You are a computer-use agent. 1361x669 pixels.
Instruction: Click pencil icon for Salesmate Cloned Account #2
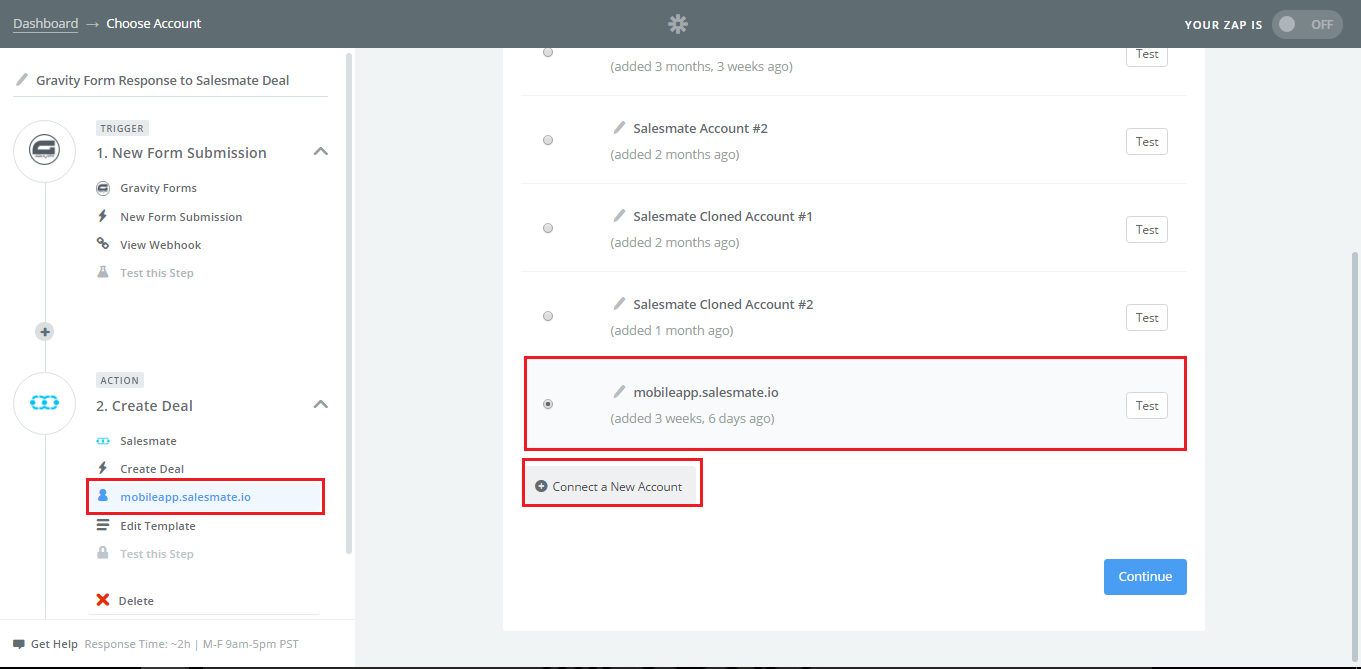point(619,304)
